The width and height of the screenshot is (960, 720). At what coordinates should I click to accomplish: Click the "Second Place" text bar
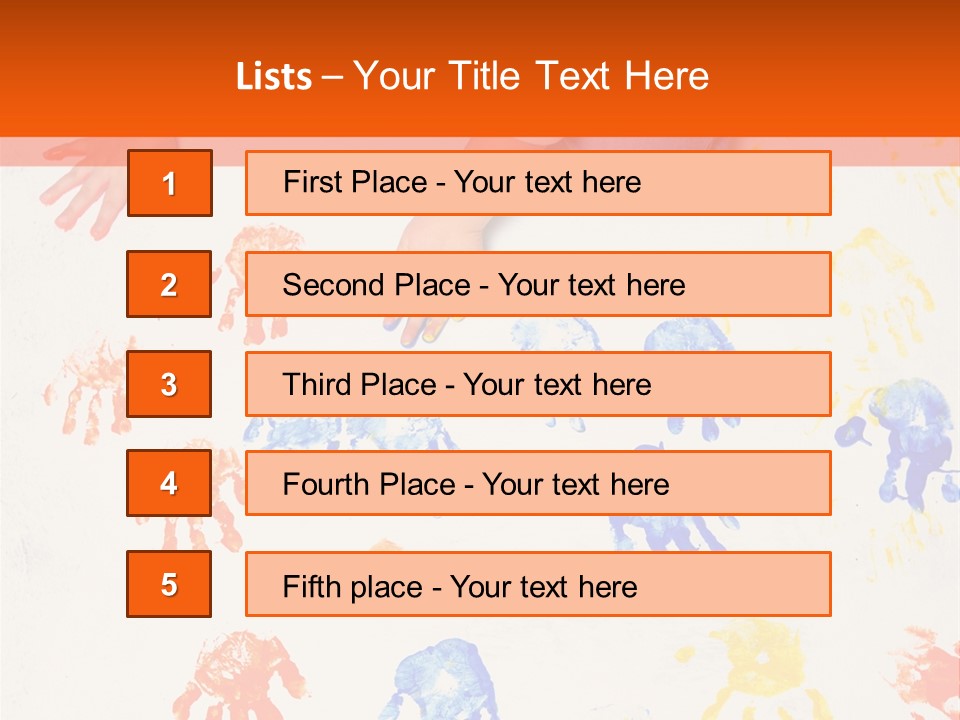click(538, 284)
